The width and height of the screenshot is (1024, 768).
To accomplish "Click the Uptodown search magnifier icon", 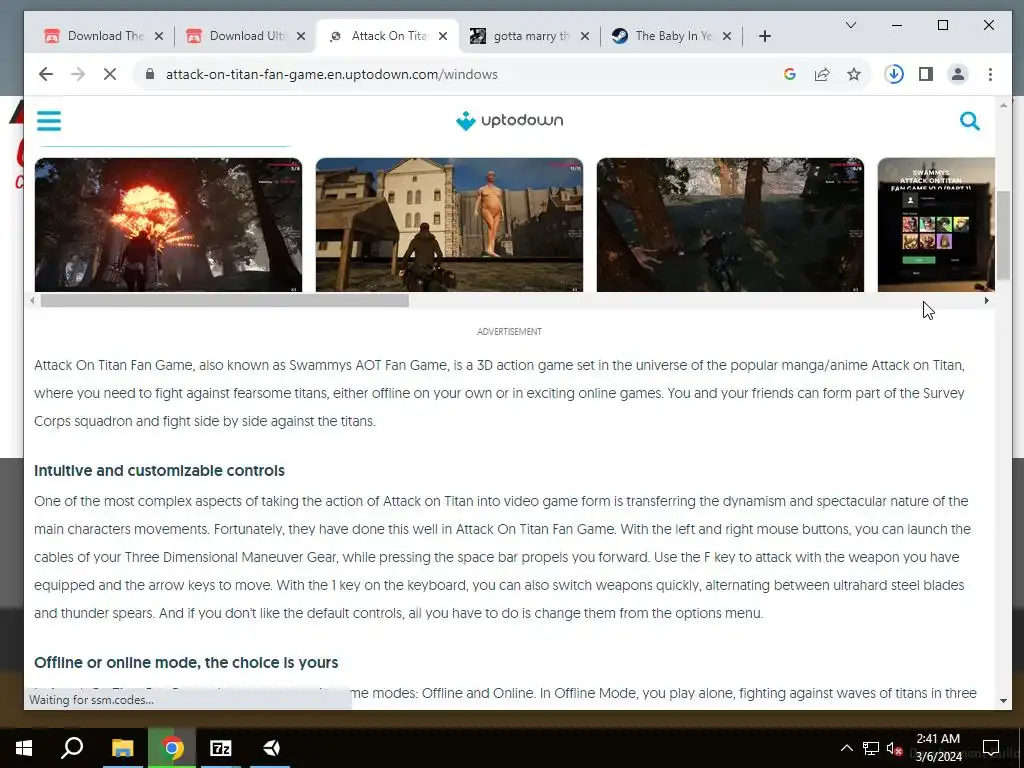I will (x=970, y=121).
